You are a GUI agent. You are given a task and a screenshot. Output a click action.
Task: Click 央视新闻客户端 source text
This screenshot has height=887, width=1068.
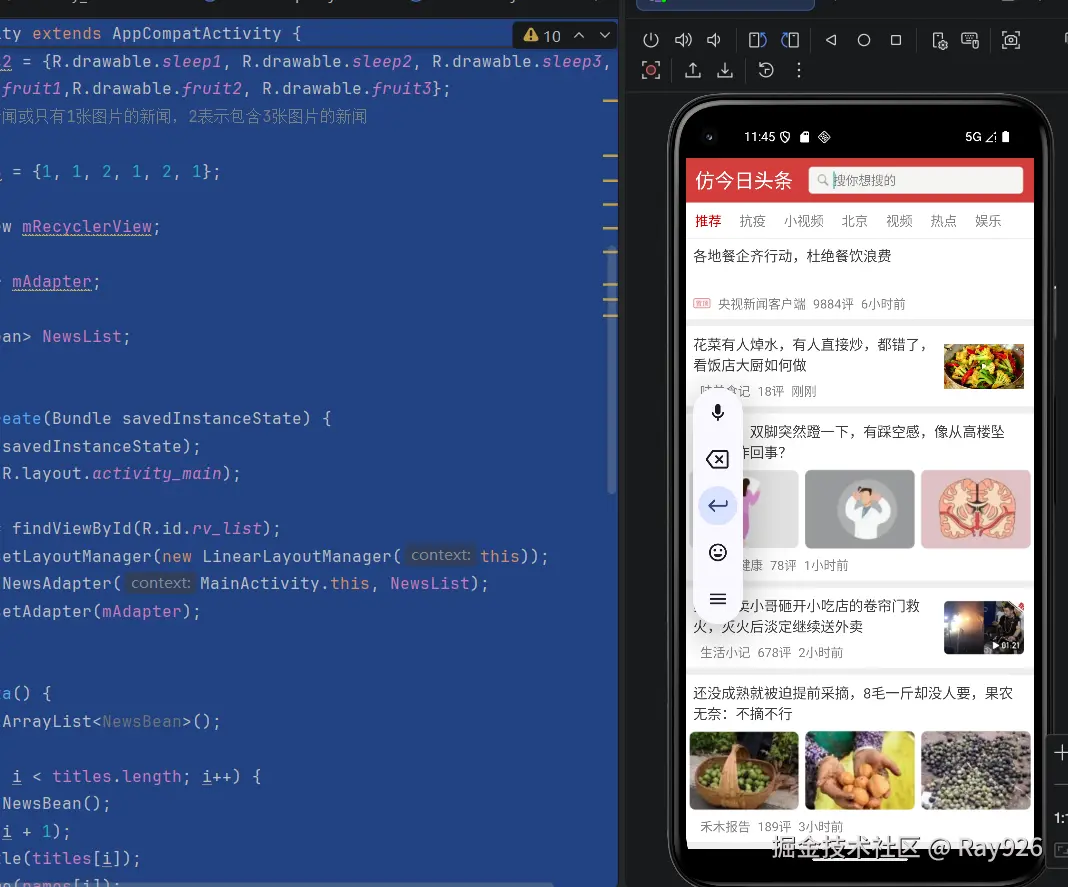click(x=761, y=304)
